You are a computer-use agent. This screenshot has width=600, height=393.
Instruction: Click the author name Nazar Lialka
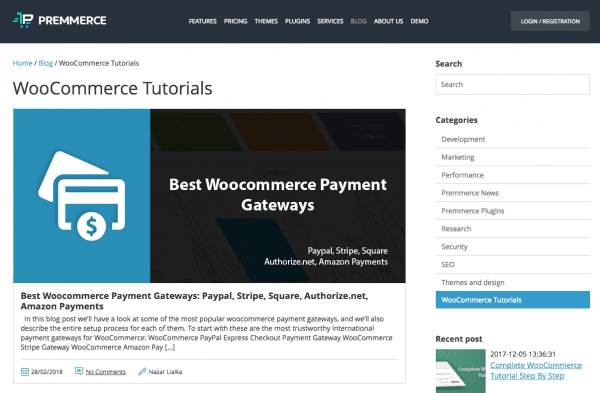pos(165,372)
